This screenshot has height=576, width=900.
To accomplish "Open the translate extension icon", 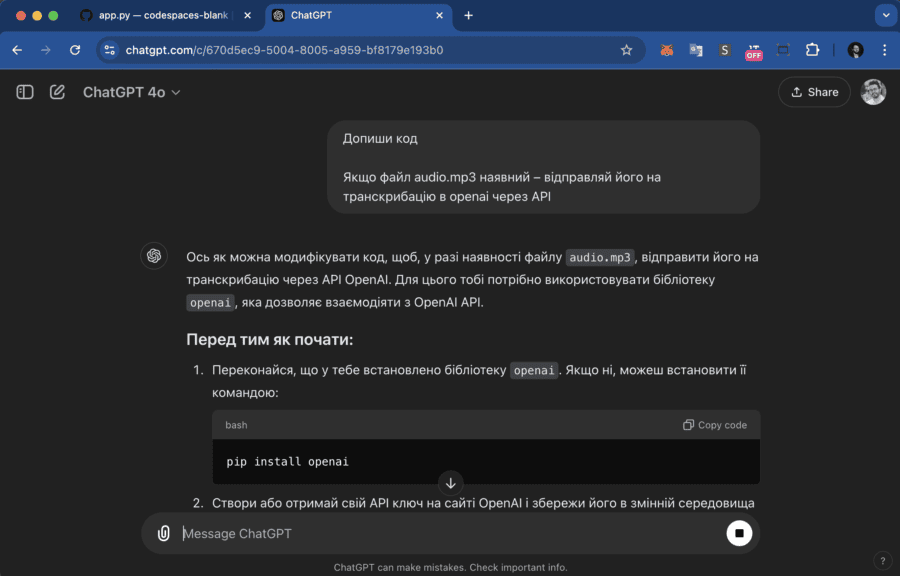I will point(696,50).
